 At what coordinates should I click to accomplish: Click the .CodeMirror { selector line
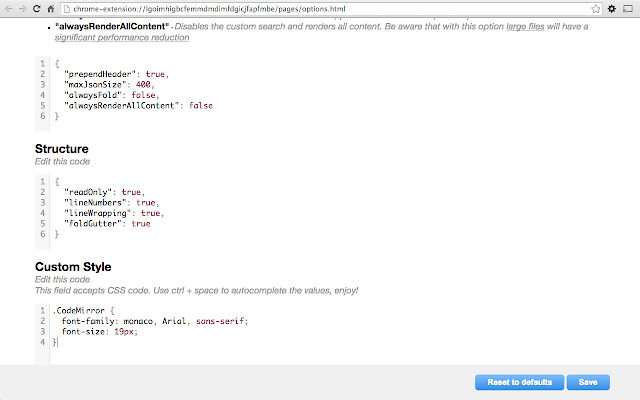(84, 311)
